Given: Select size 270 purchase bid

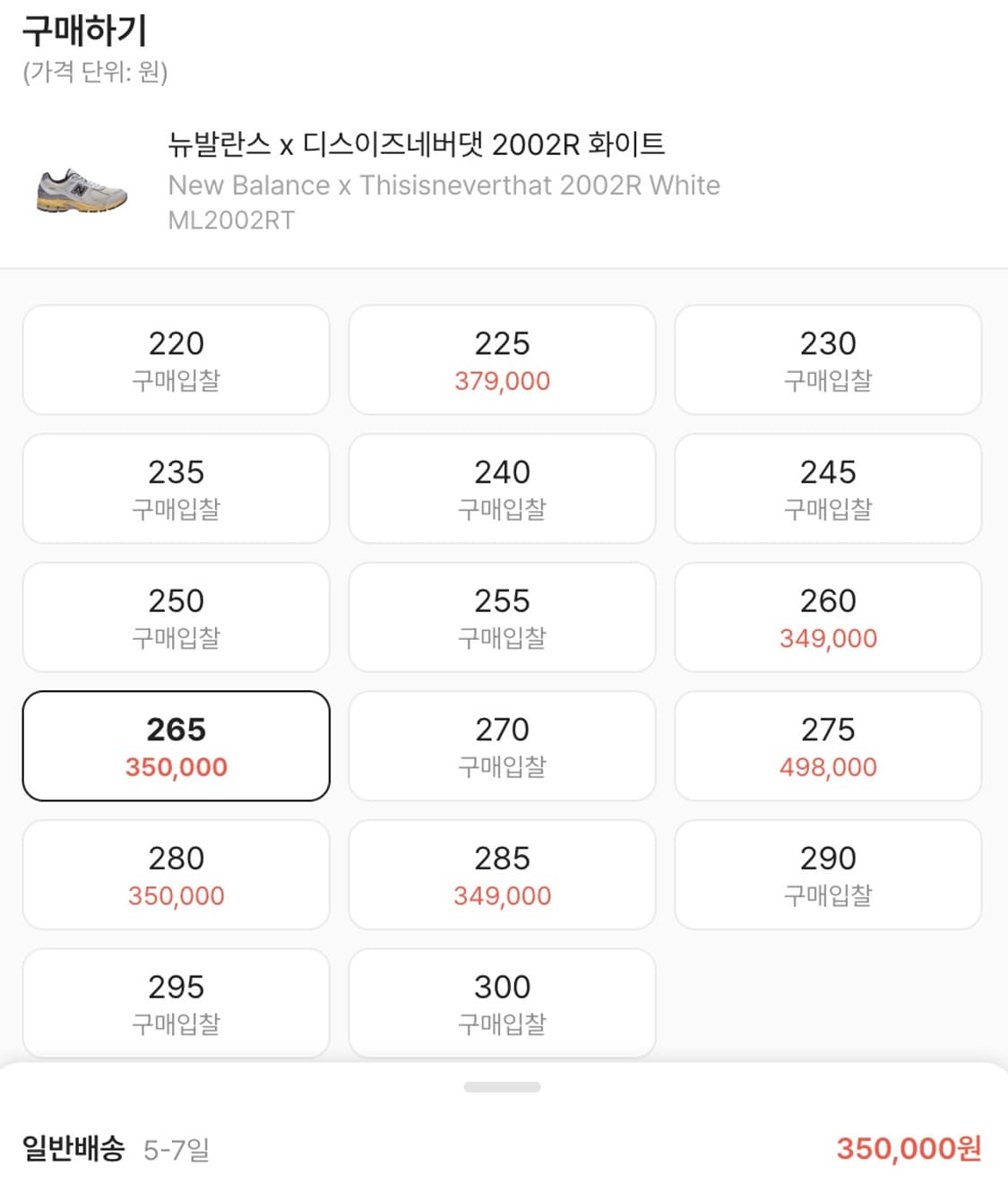Looking at the screenshot, I should click(502, 746).
